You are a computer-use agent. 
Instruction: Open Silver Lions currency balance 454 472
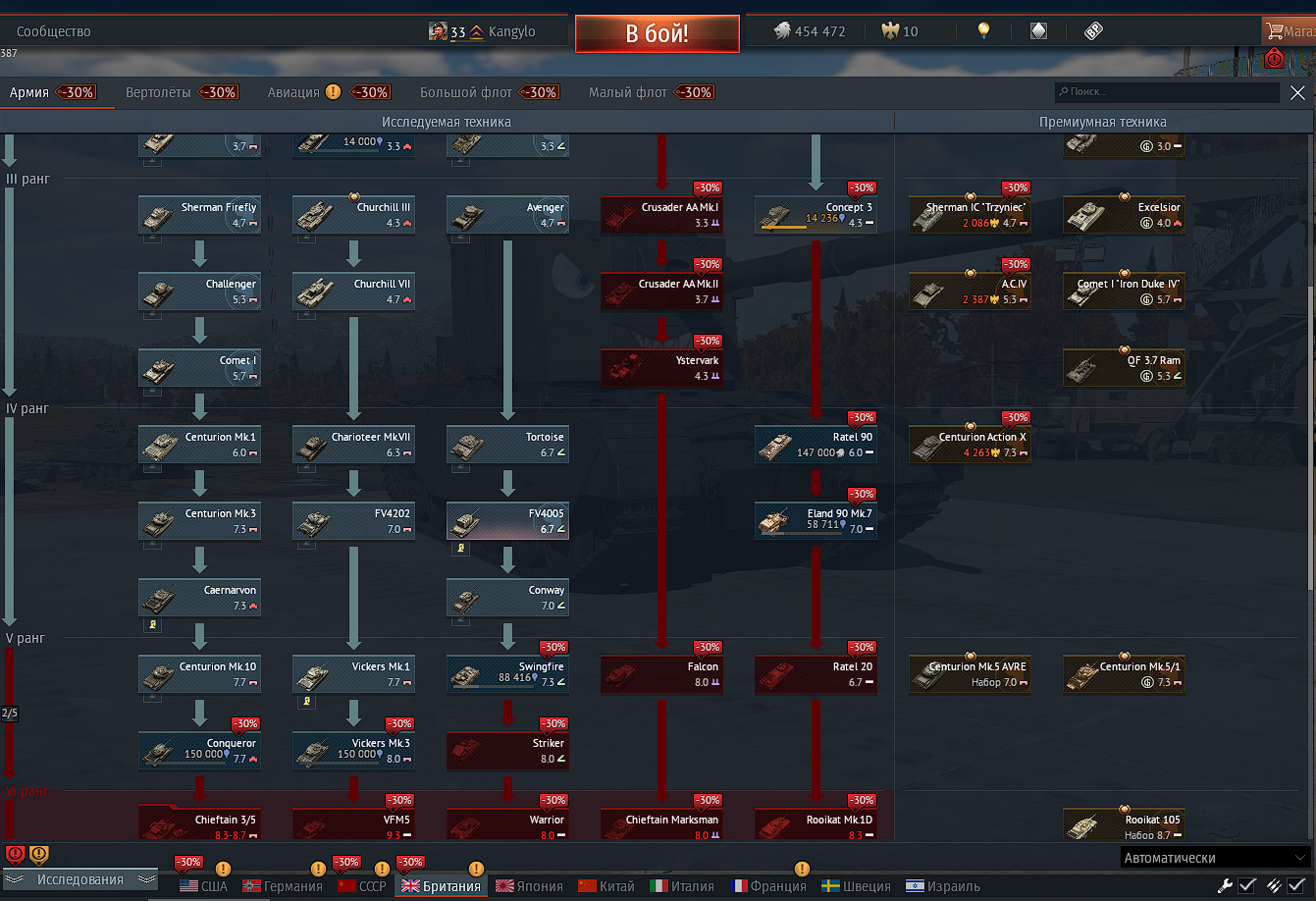[x=810, y=31]
